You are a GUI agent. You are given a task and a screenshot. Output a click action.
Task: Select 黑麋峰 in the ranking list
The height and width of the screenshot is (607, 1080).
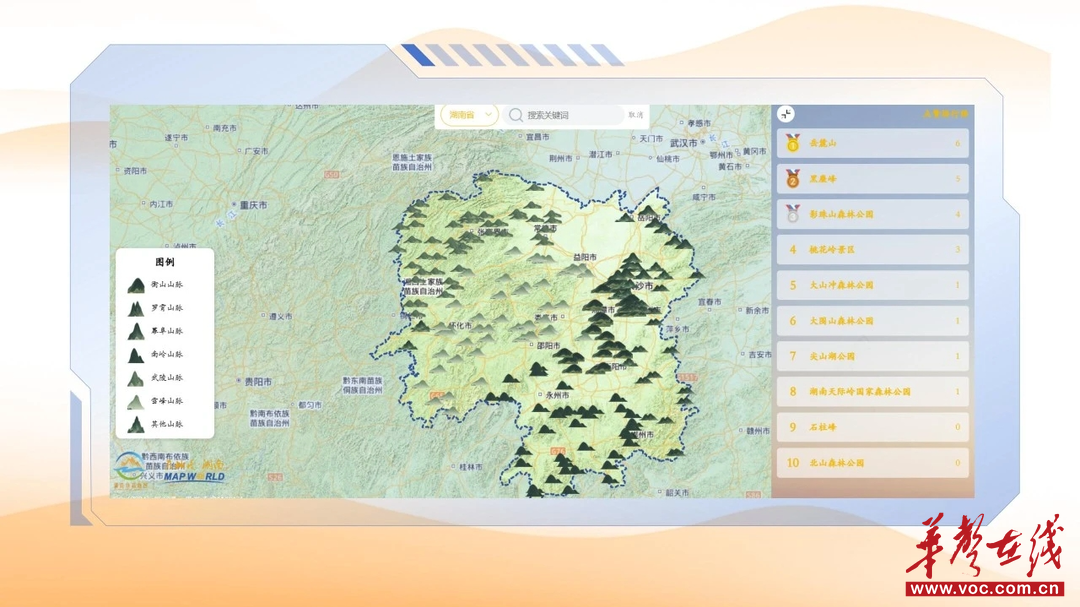(873, 179)
